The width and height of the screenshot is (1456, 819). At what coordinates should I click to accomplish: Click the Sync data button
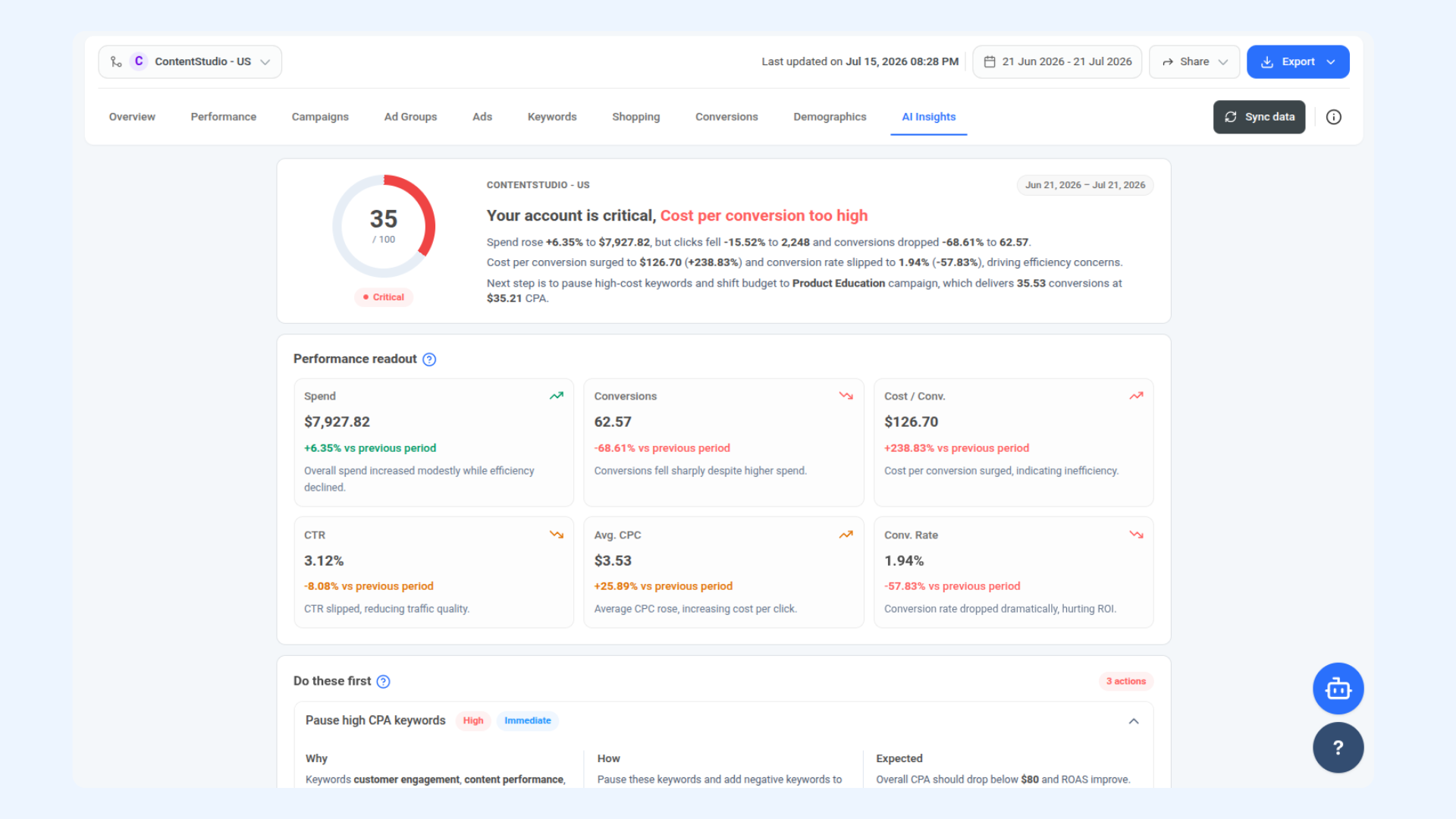click(1259, 117)
